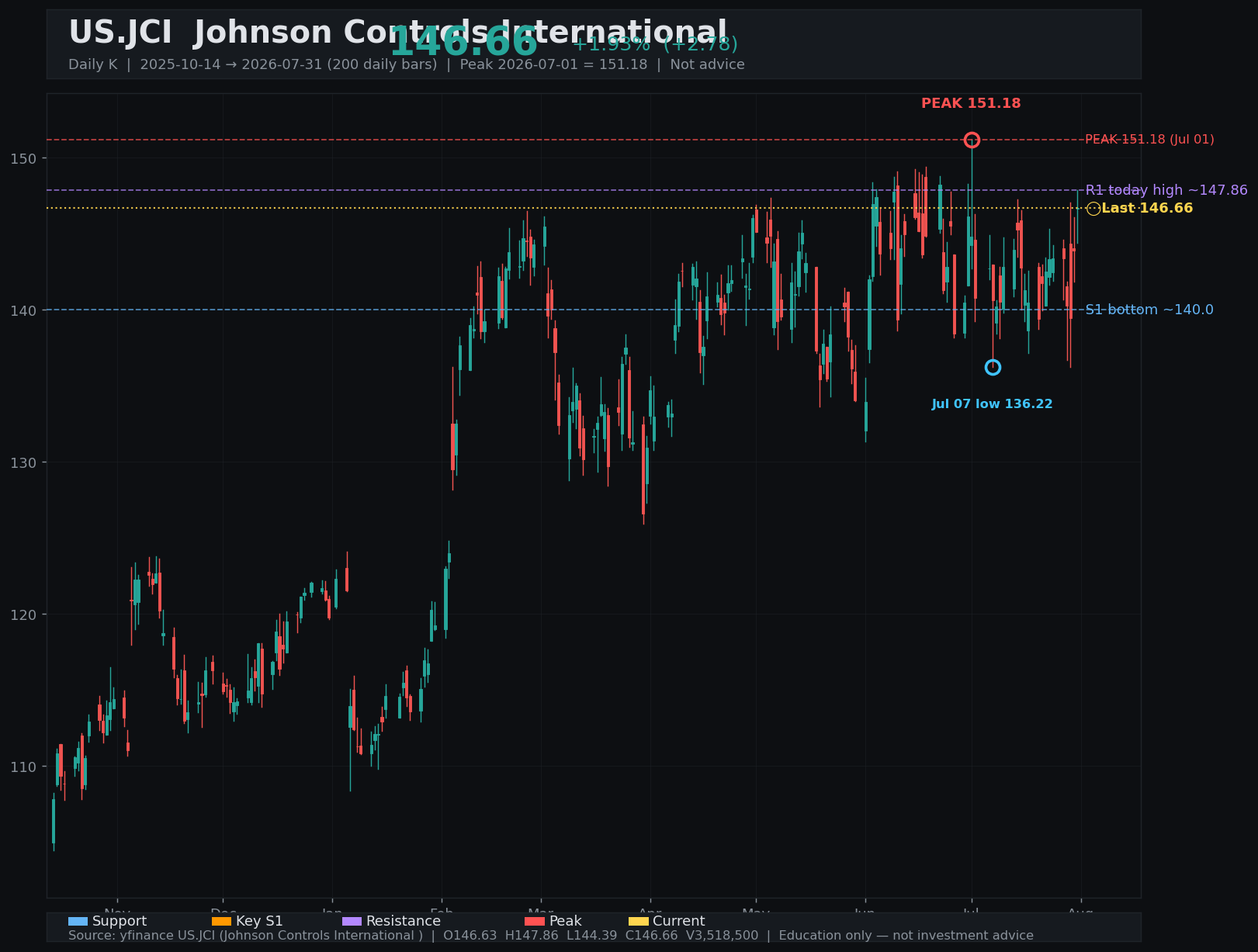Select the Support legend color swatch

(x=78, y=921)
